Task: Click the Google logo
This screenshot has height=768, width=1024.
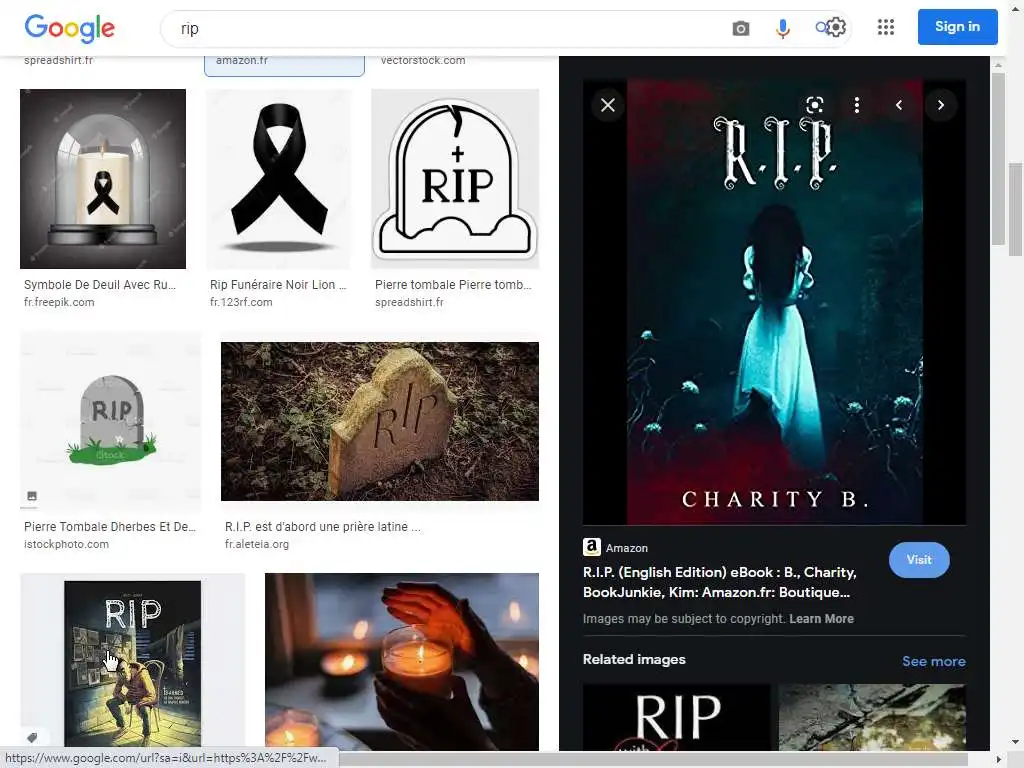Action: [69, 28]
